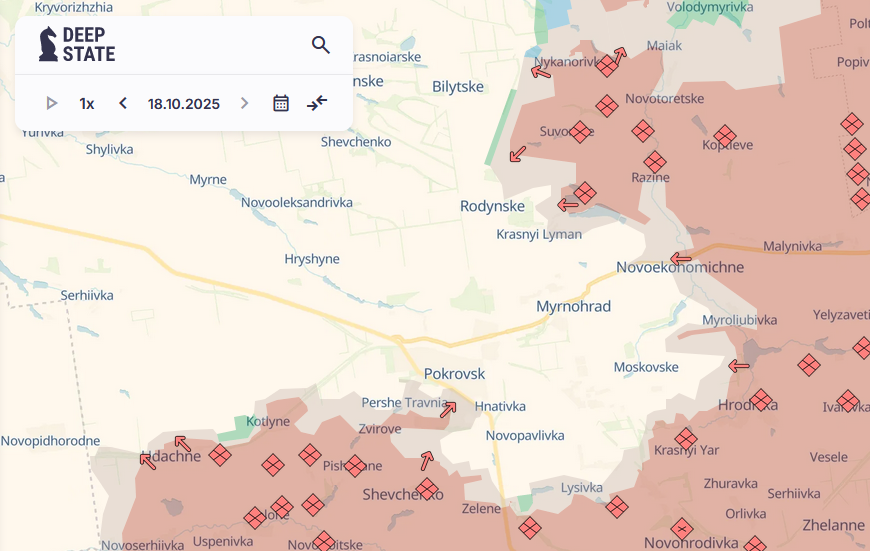Click the Novoekonomichne label

680,267
